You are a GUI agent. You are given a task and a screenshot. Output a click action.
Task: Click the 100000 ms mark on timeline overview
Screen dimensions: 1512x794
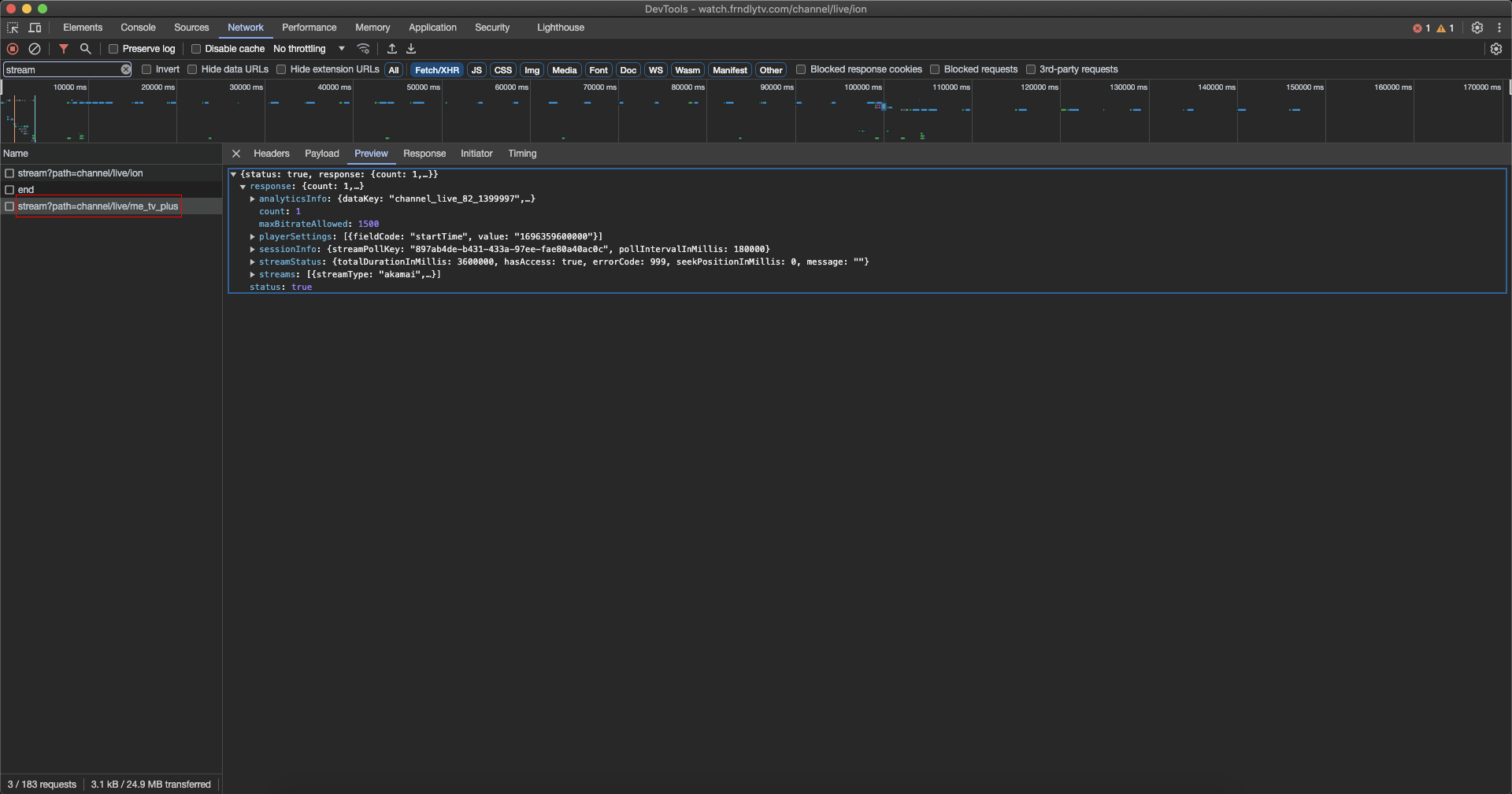862,87
